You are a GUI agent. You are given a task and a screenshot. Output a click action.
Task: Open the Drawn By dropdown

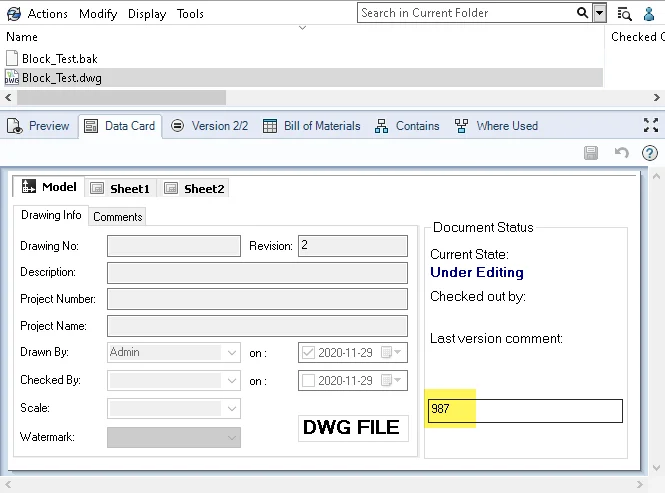click(233, 353)
